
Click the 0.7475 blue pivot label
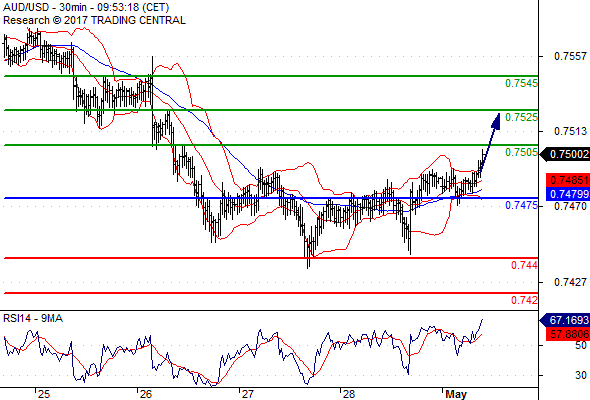point(521,205)
